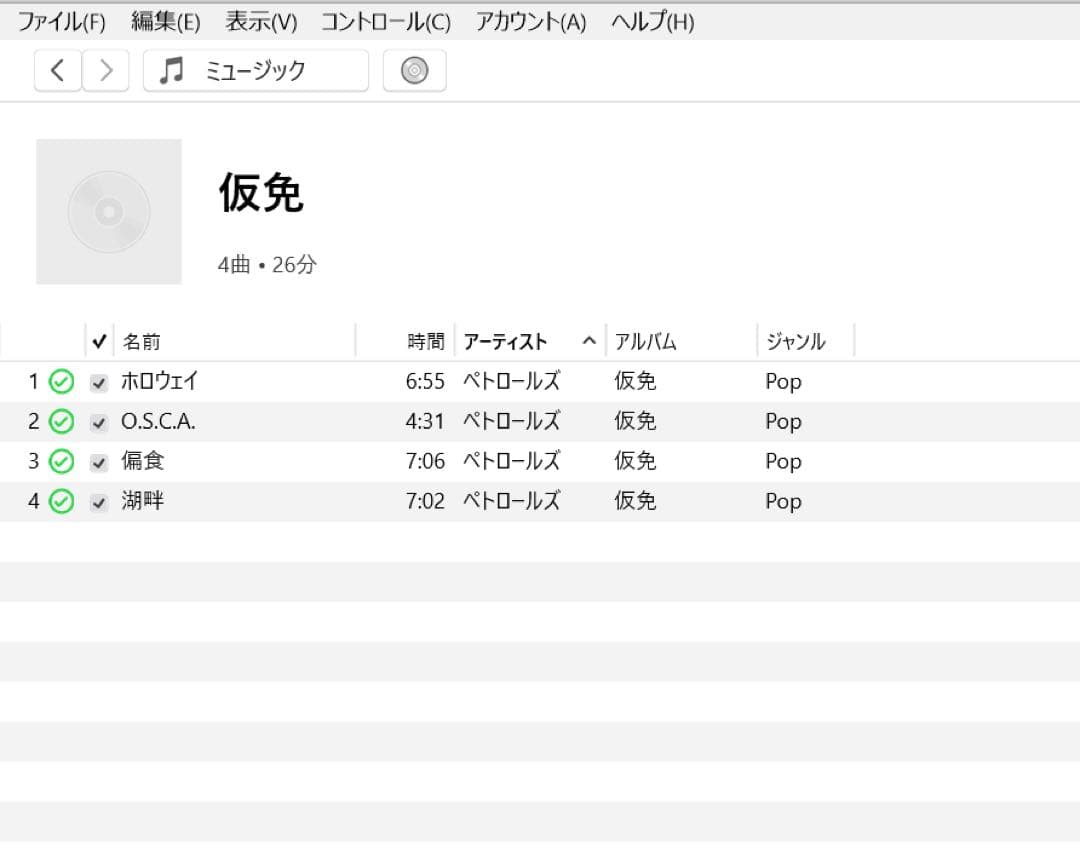Image resolution: width=1080 pixels, height=848 pixels.
Task: Click artist ペトロールズ in ホロウェイ row
Action: [512, 381]
